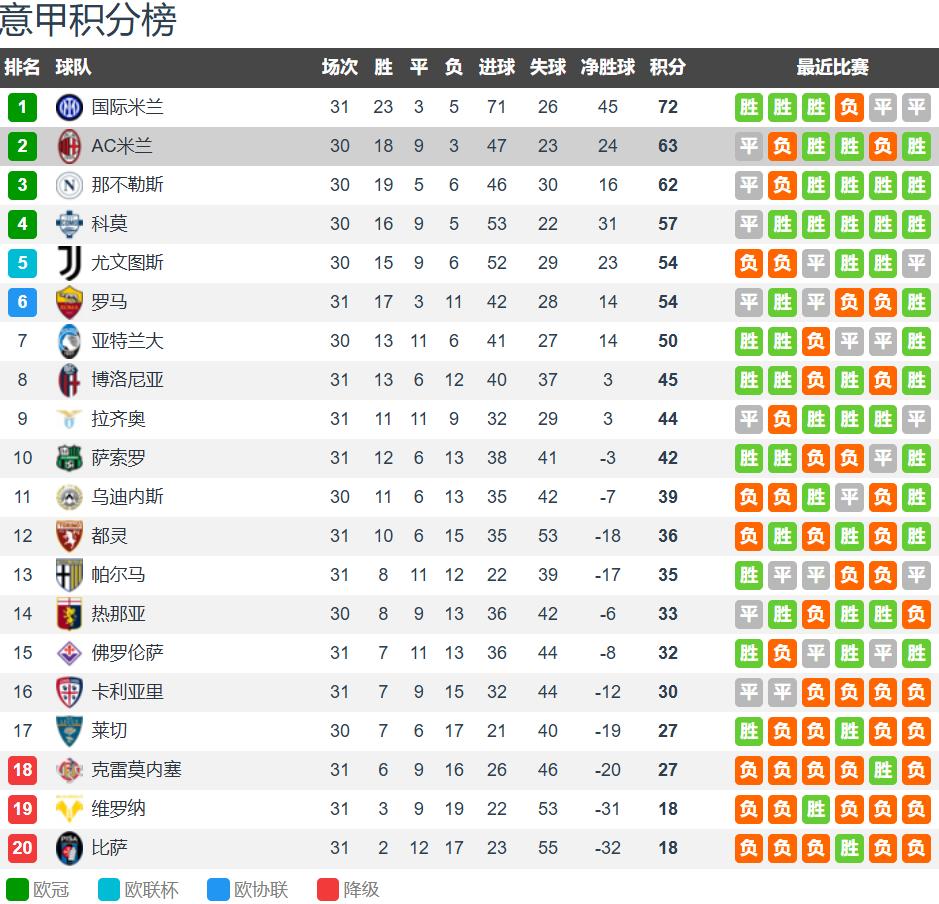939x904 pixels.
Task: Open the 博洛尼亚 team name link
Action: (x=128, y=380)
